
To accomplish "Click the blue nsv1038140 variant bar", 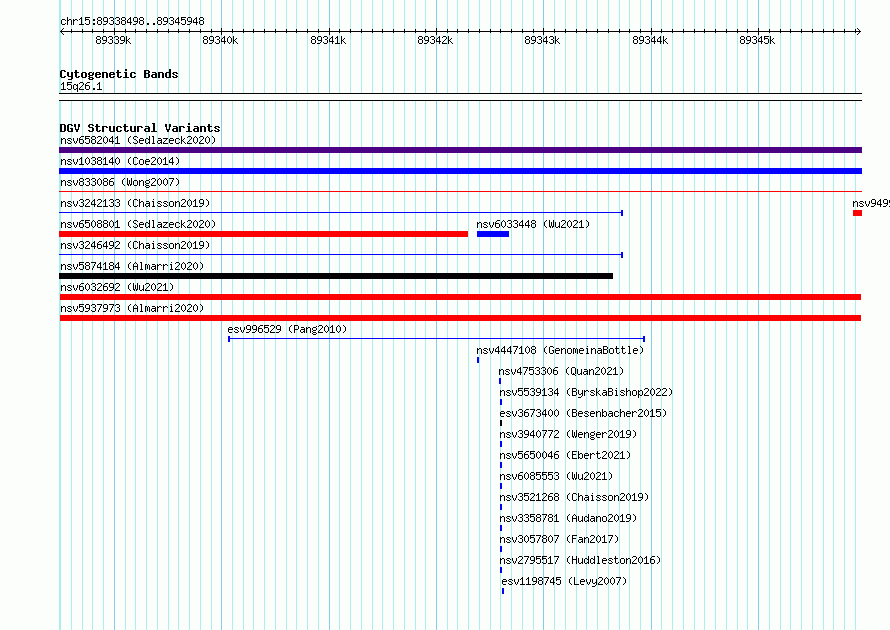I will (460, 171).
